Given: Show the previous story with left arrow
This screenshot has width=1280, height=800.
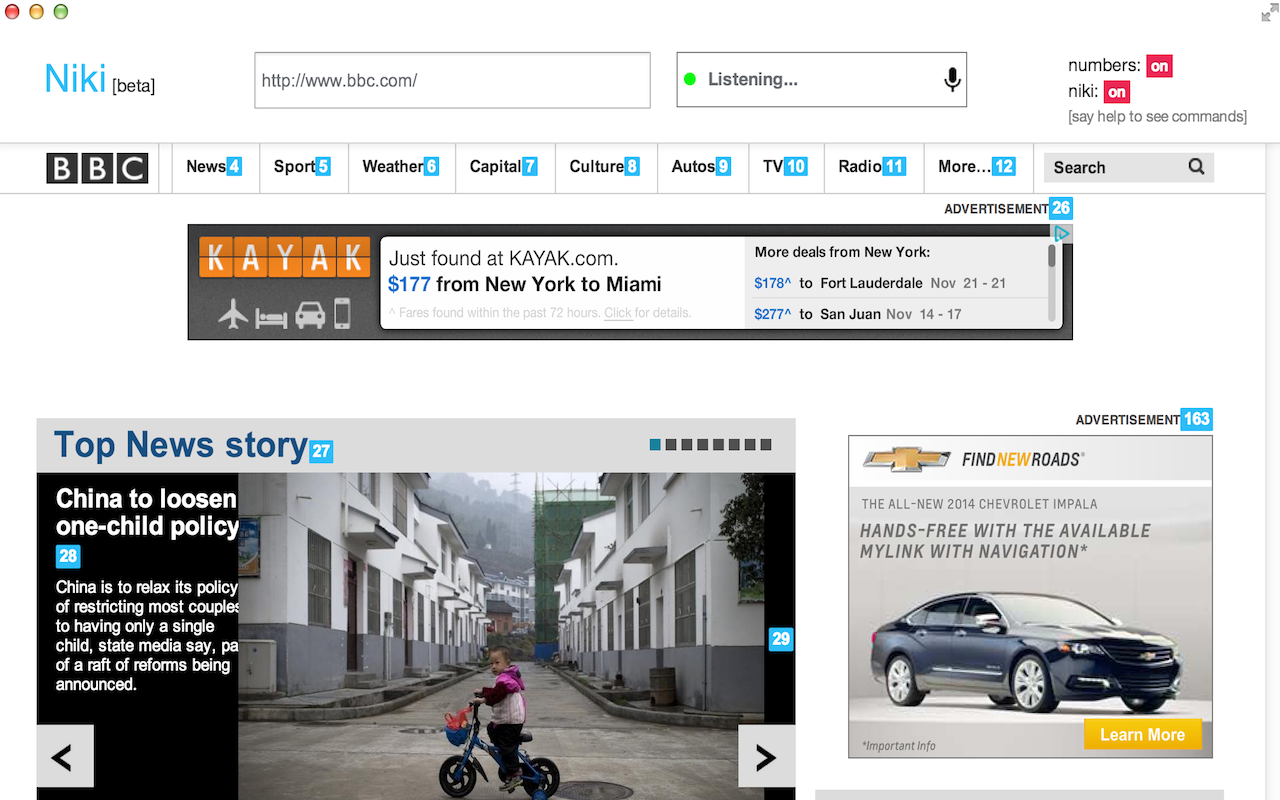Looking at the screenshot, I should 65,757.
